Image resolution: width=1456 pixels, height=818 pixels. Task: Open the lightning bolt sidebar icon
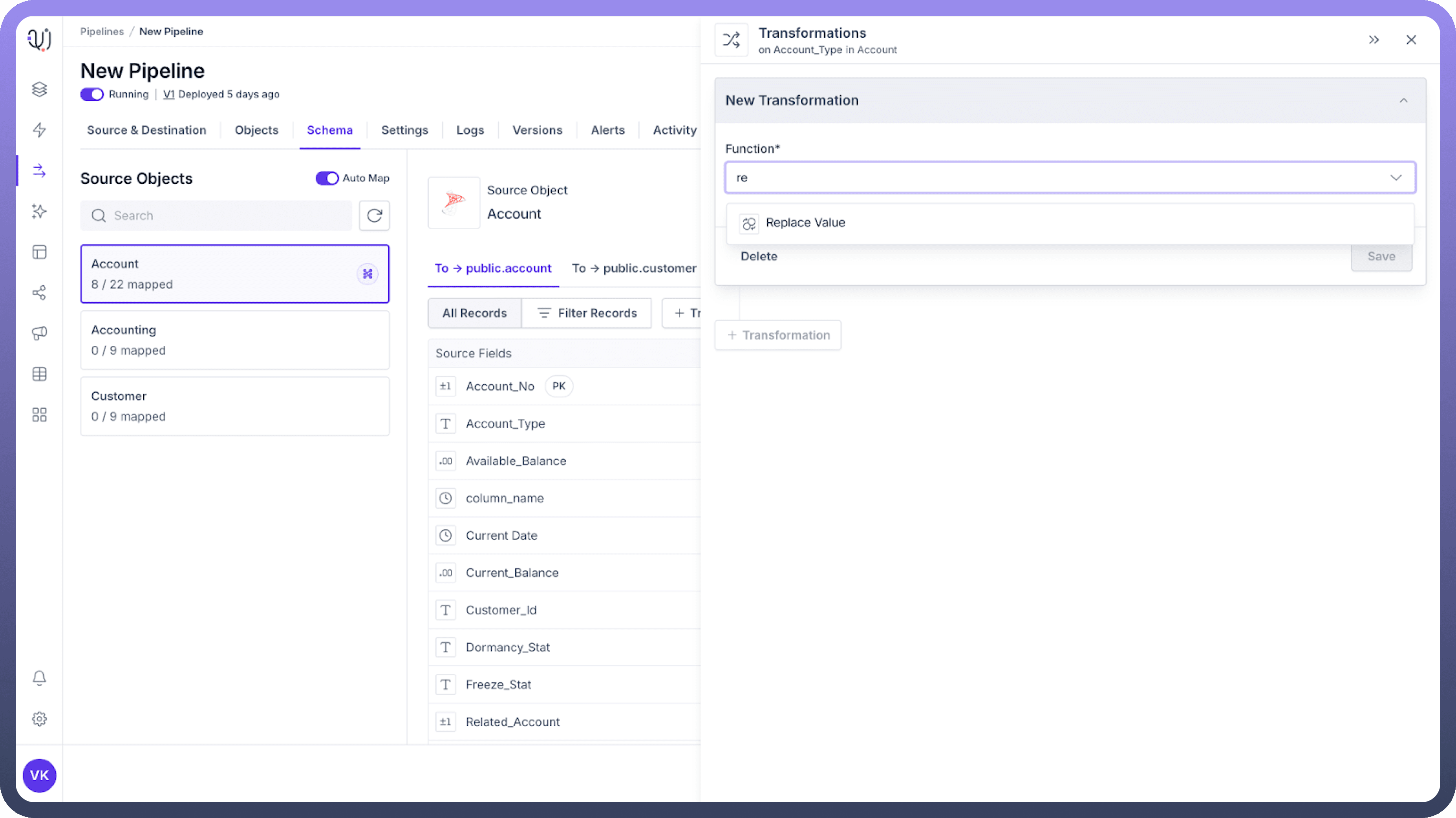39,130
